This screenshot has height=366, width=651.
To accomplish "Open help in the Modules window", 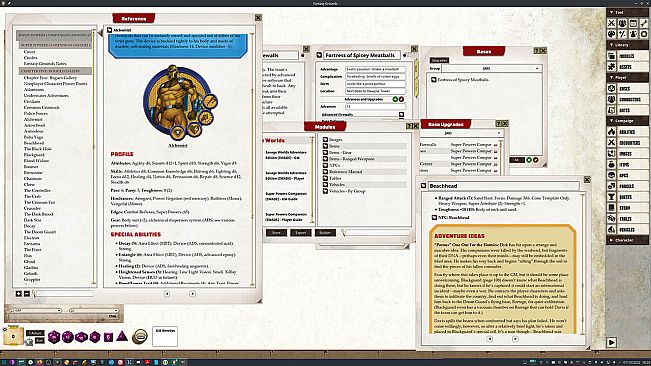I will pos(409,126).
